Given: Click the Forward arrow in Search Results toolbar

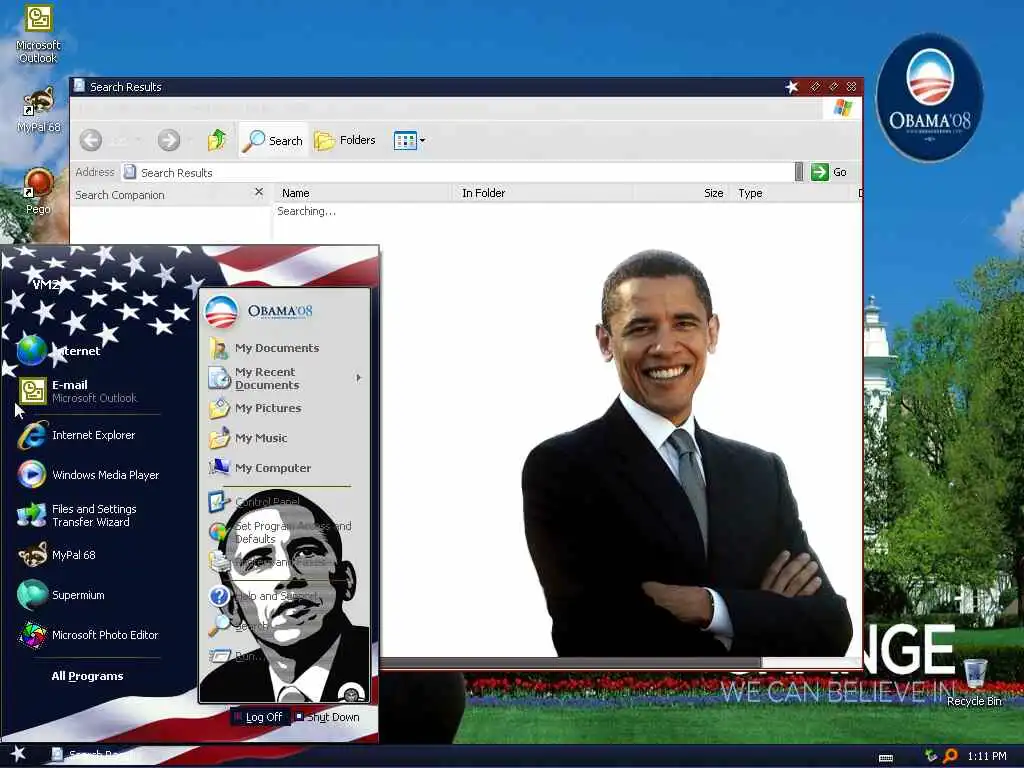Looking at the screenshot, I should point(168,140).
